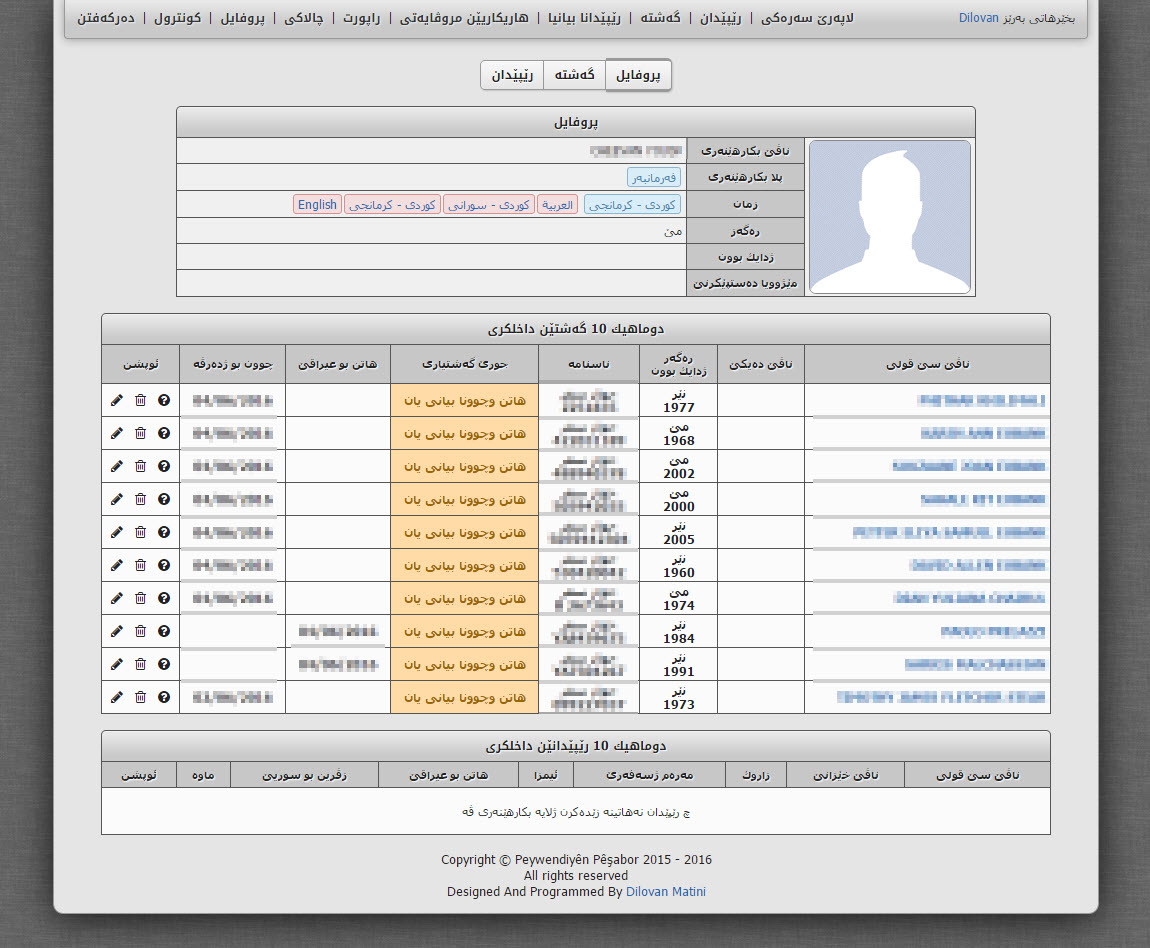Open the راپورت reports menu item
1150x948 pixels.
click(362, 18)
